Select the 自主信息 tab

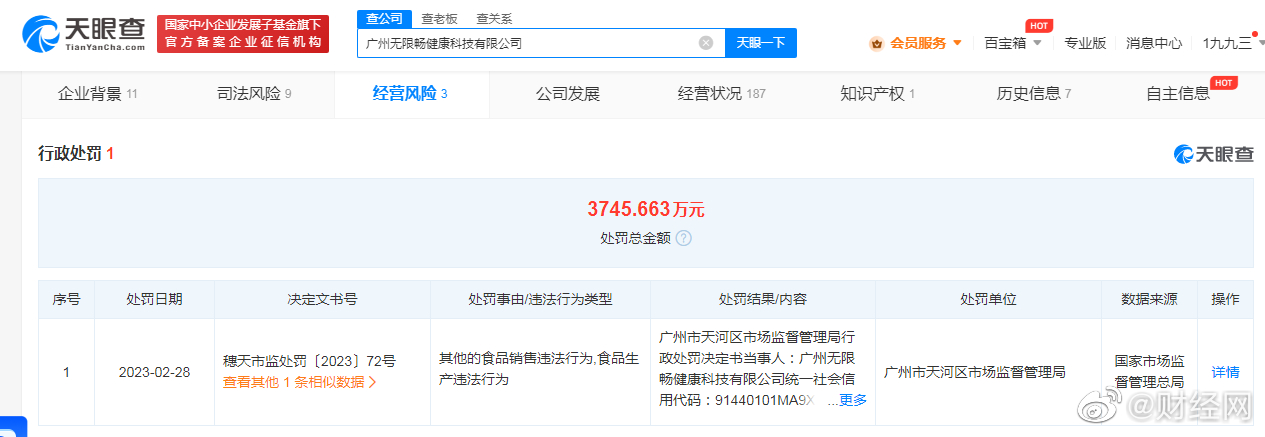(x=1178, y=94)
